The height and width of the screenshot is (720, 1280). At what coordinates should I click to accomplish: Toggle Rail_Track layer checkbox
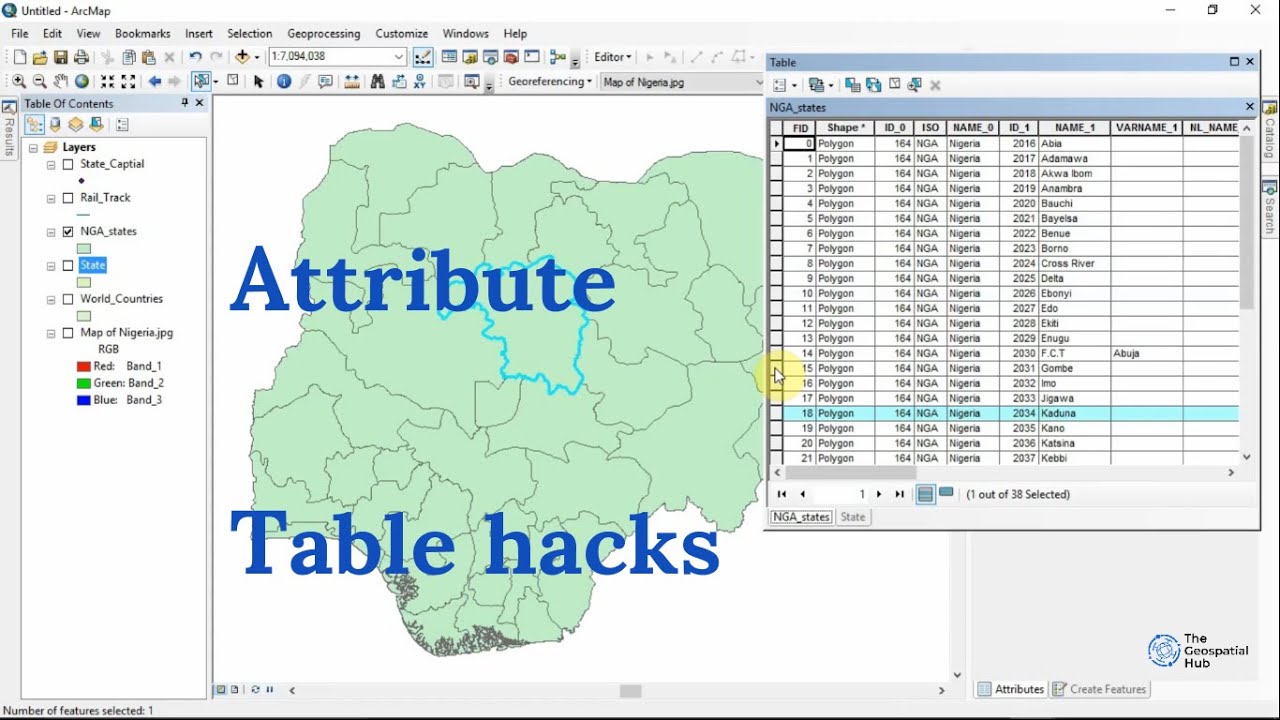[68, 198]
